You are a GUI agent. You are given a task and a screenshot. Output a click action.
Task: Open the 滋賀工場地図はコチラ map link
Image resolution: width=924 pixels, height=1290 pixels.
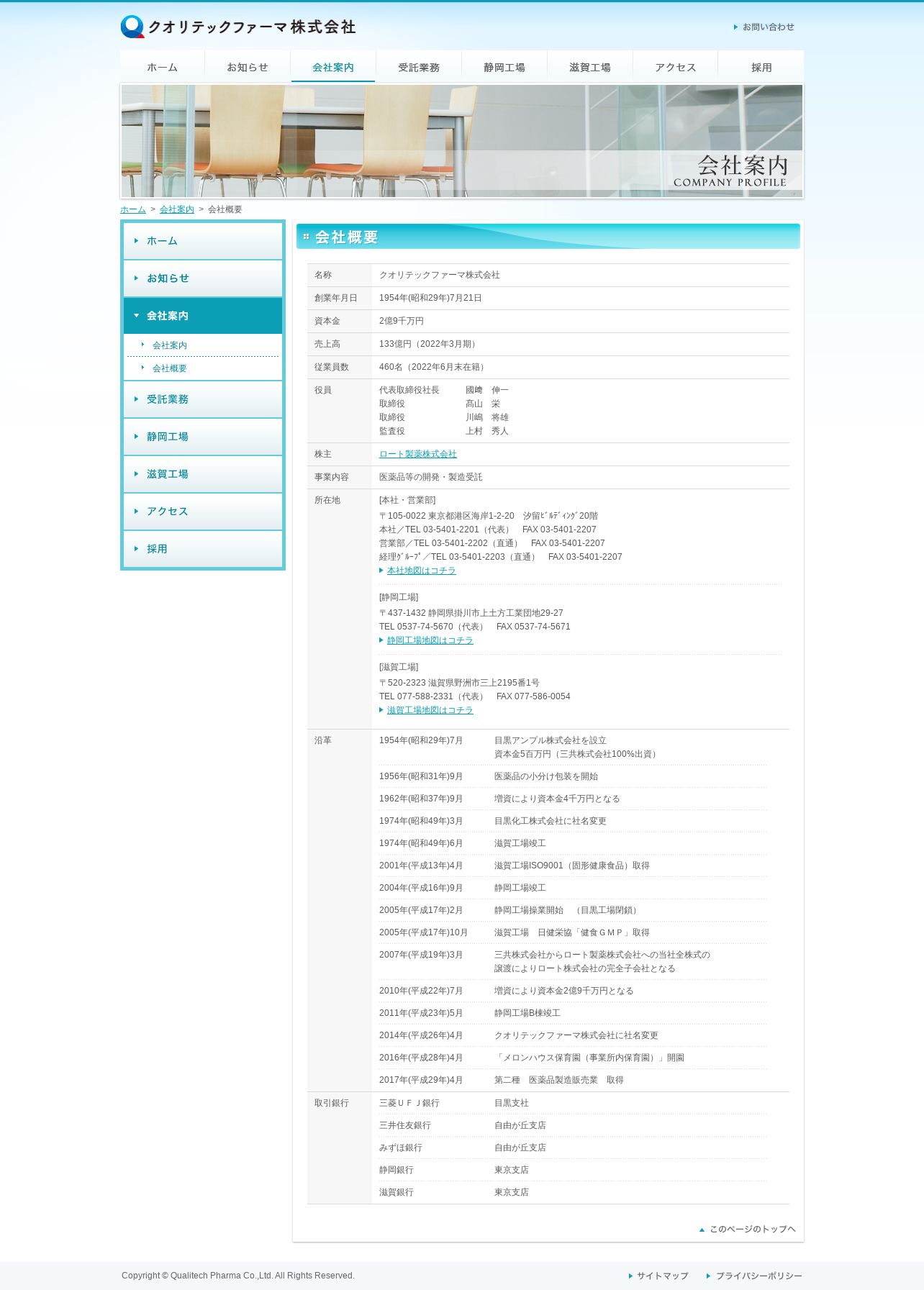[430, 710]
